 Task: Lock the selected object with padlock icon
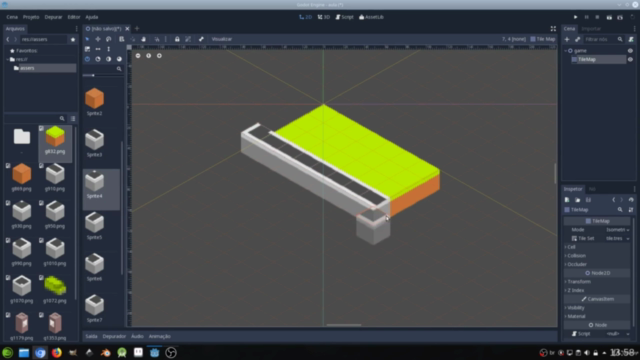(177, 39)
